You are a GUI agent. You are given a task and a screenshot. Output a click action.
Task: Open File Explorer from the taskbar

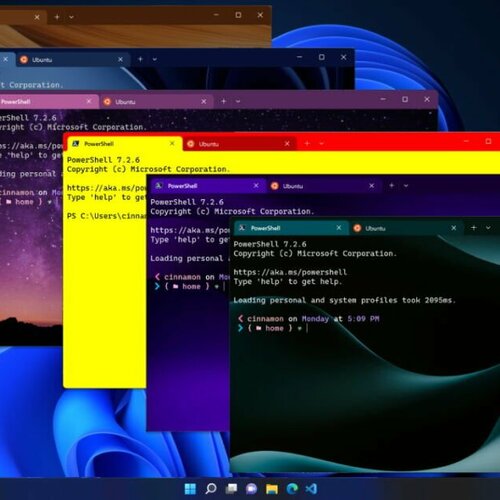pyautogui.click(x=272, y=489)
